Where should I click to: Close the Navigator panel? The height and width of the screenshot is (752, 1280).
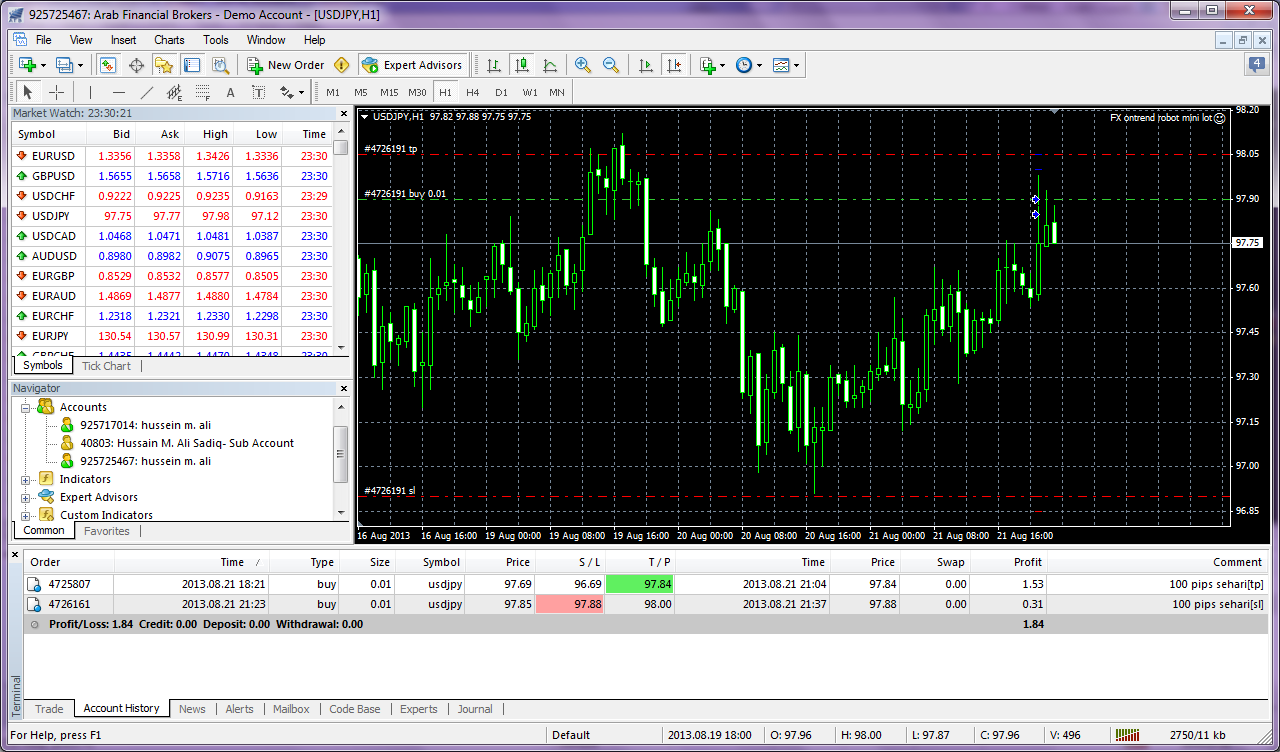pyautogui.click(x=344, y=388)
